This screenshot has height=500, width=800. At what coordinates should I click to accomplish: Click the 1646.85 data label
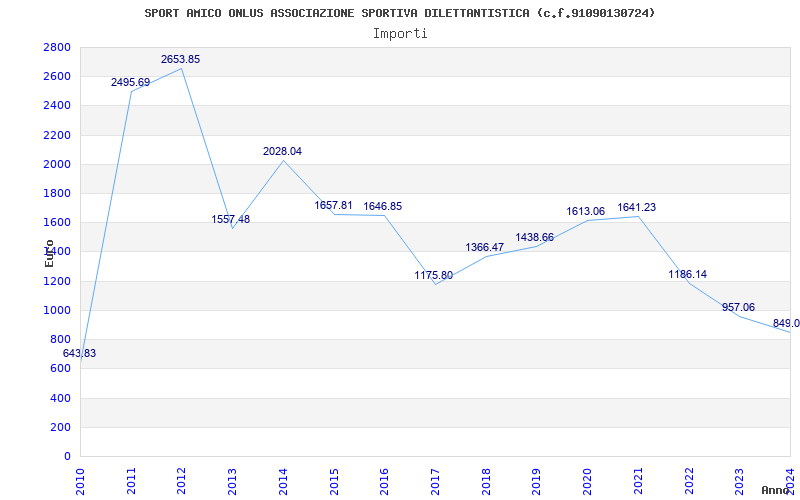(x=383, y=207)
